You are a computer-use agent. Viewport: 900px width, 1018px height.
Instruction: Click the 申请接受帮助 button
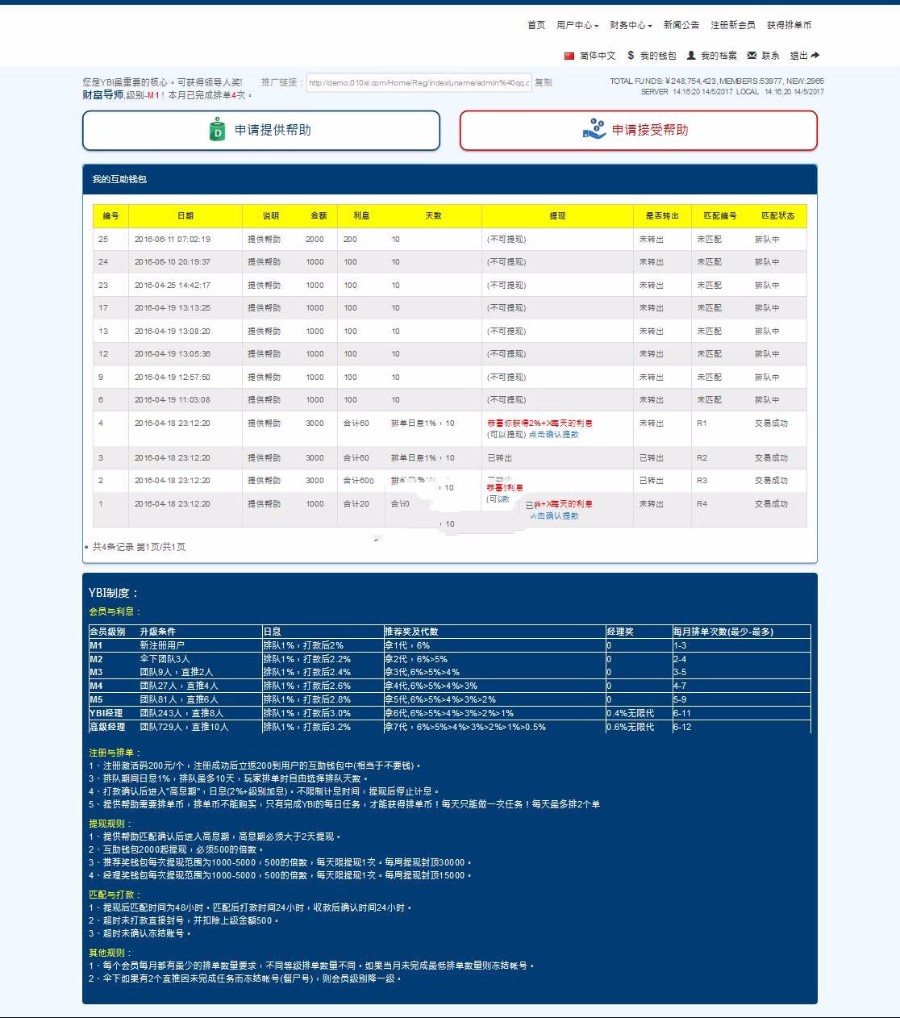click(x=638, y=130)
